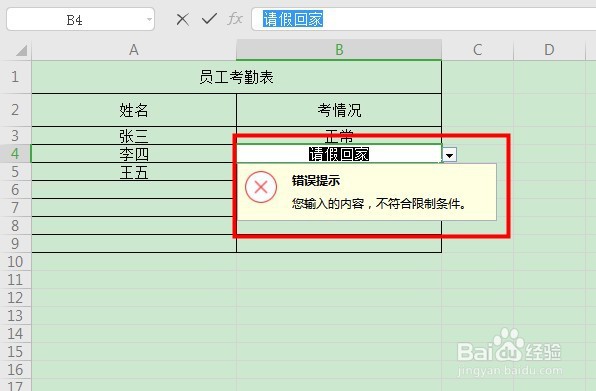Select row 8 header

15,226
